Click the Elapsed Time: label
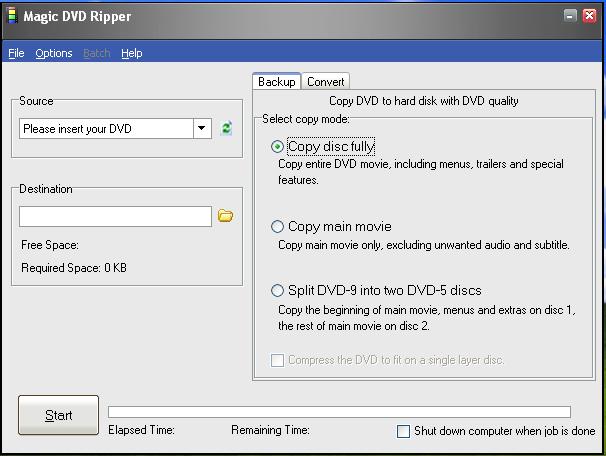Image resolution: width=606 pixels, height=456 pixels. click(x=141, y=430)
